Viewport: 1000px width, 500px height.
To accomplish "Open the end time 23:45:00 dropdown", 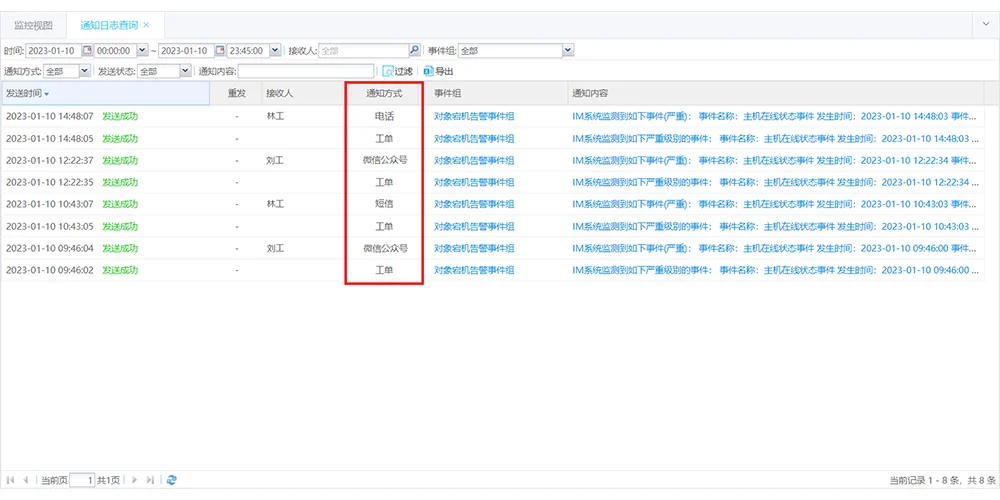I will pyautogui.click(x=275, y=50).
